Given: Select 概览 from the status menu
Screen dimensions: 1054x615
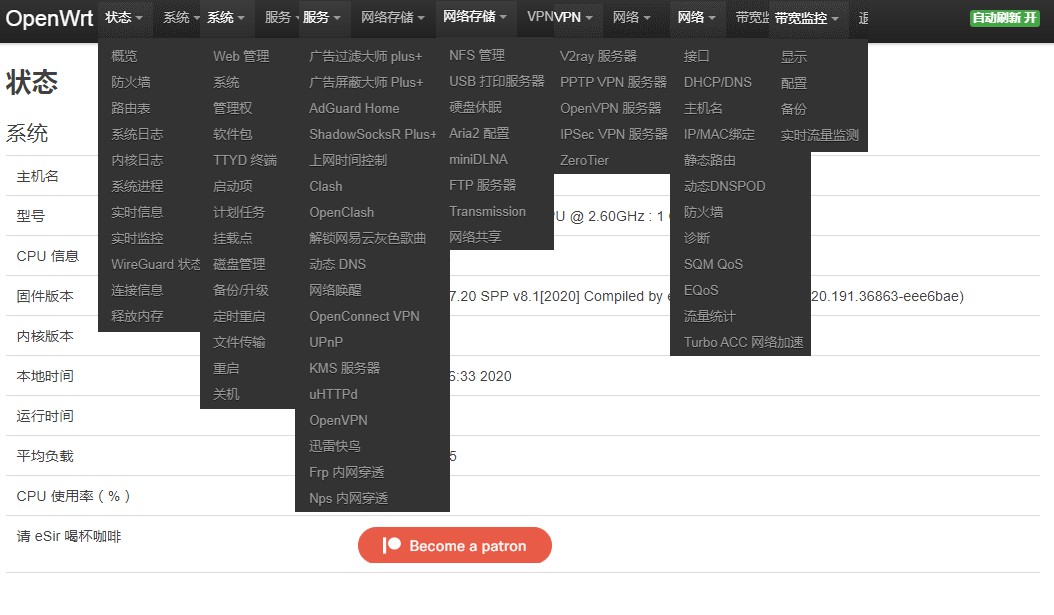Looking at the screenshot, I should coord(125,56).
